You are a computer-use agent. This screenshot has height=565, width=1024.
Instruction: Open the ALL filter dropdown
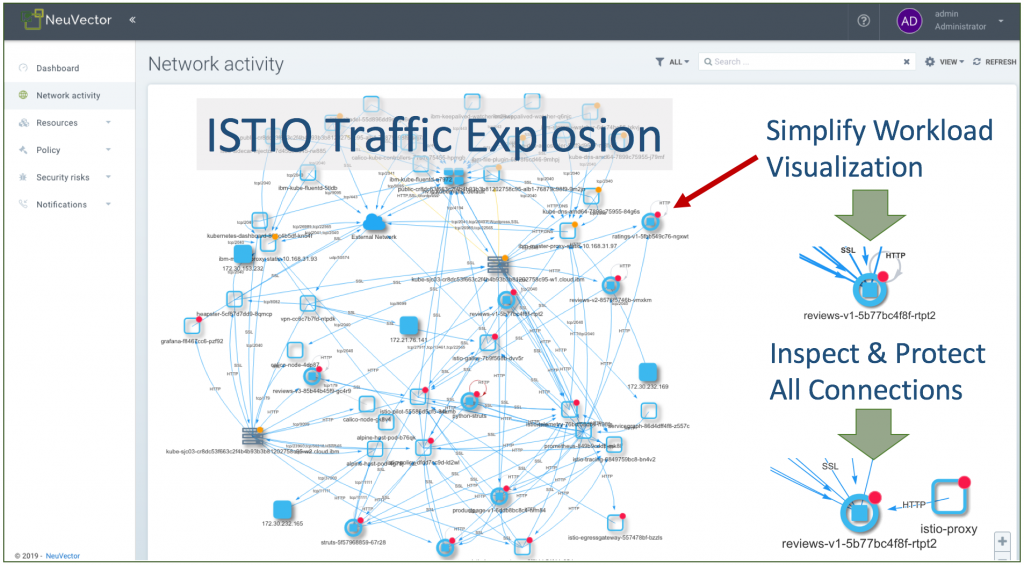pyautogui.click(x=672, y=62)
